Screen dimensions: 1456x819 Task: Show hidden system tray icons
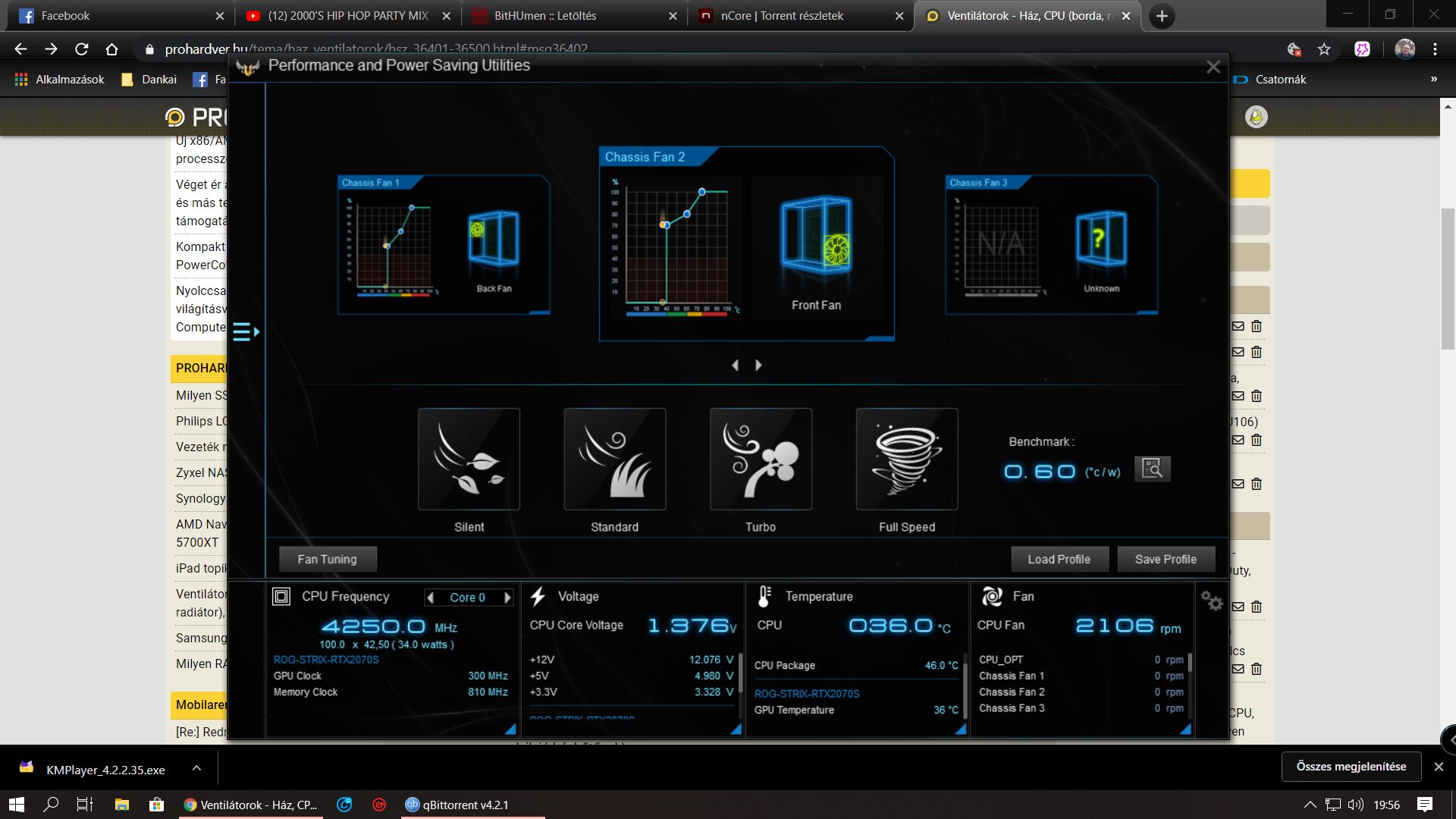(1310, 805)
